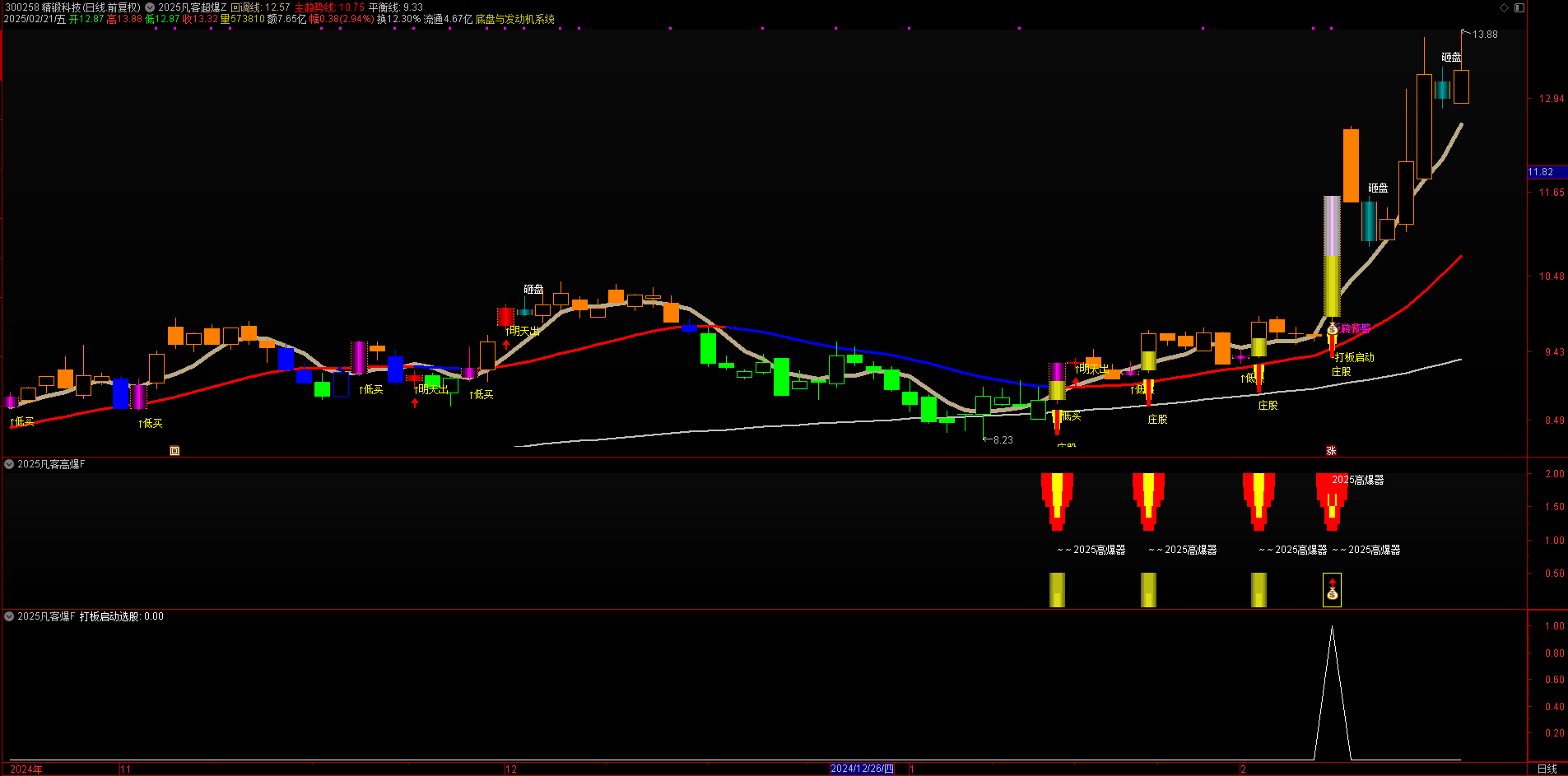Expand the 2025凡客高爆F indicator menu arrow
This screenshot has height=776, width=1568.
(9, 464)
